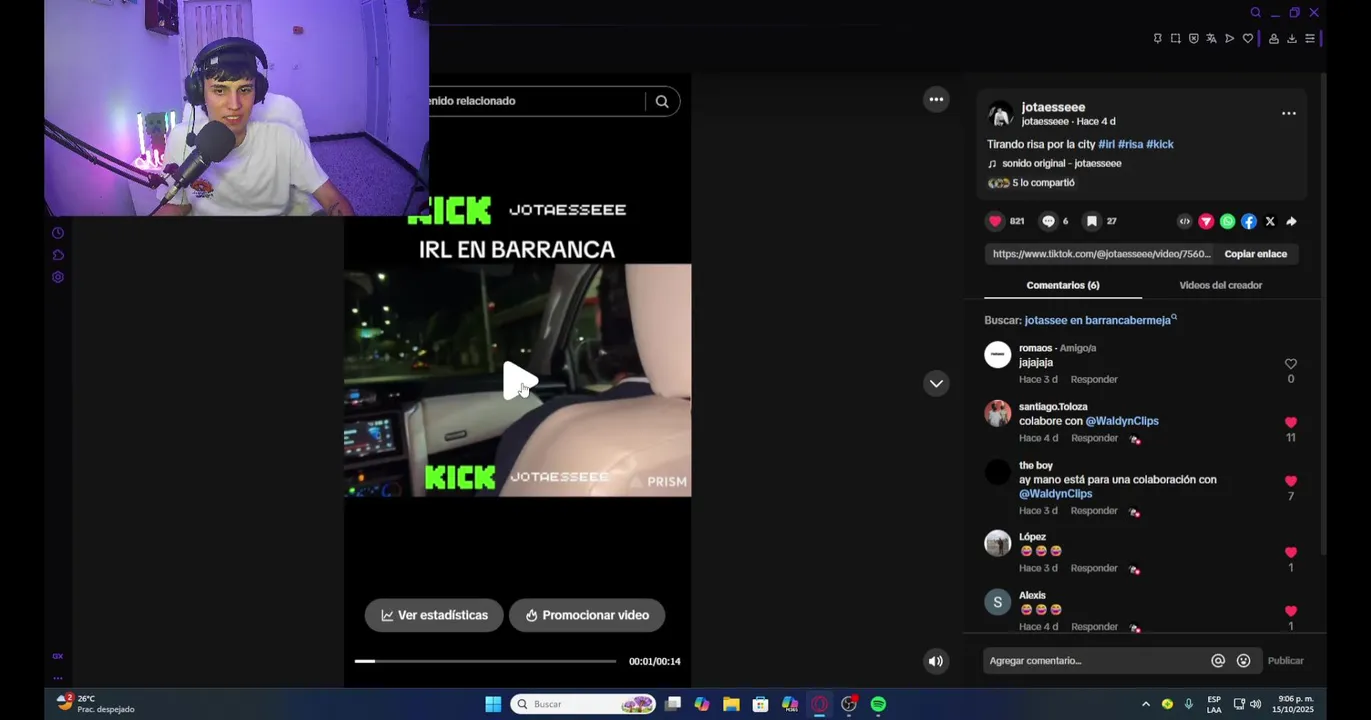Play the paused video
The width and height of the screenshot is (1371, 720).
519,381
